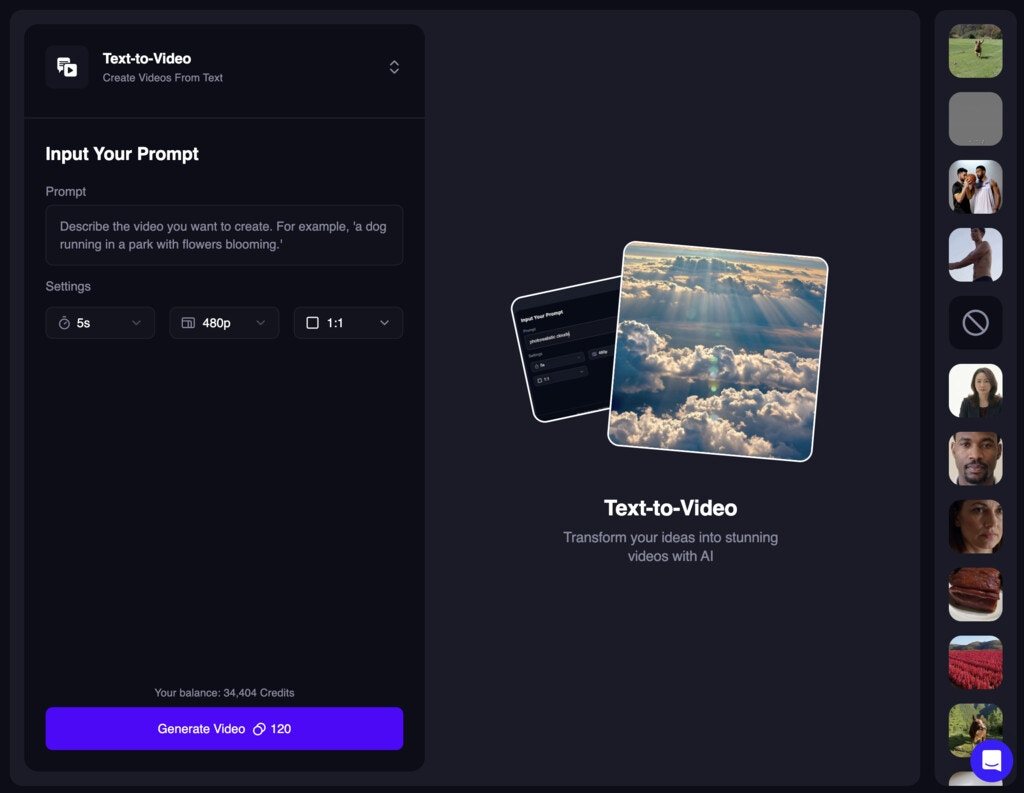Click the gray loading placeholder thumbnail

[975, 119]
